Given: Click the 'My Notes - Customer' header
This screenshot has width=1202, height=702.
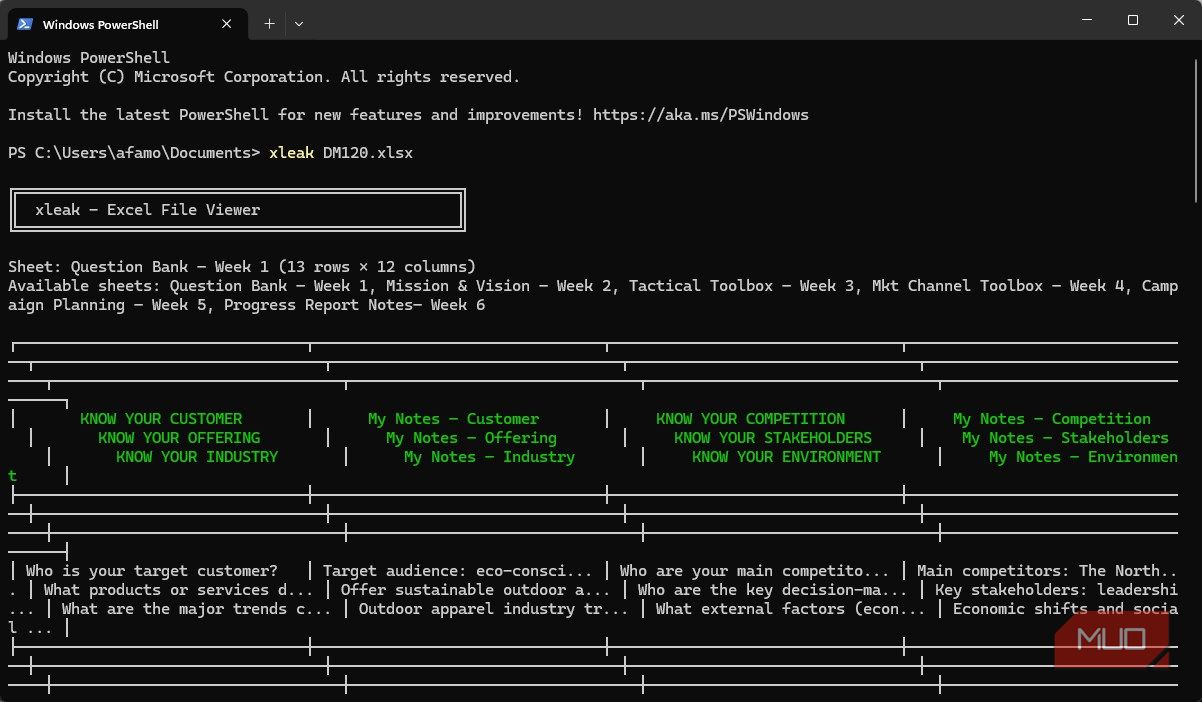Looking at the screenshot, I should coord(453,419).
